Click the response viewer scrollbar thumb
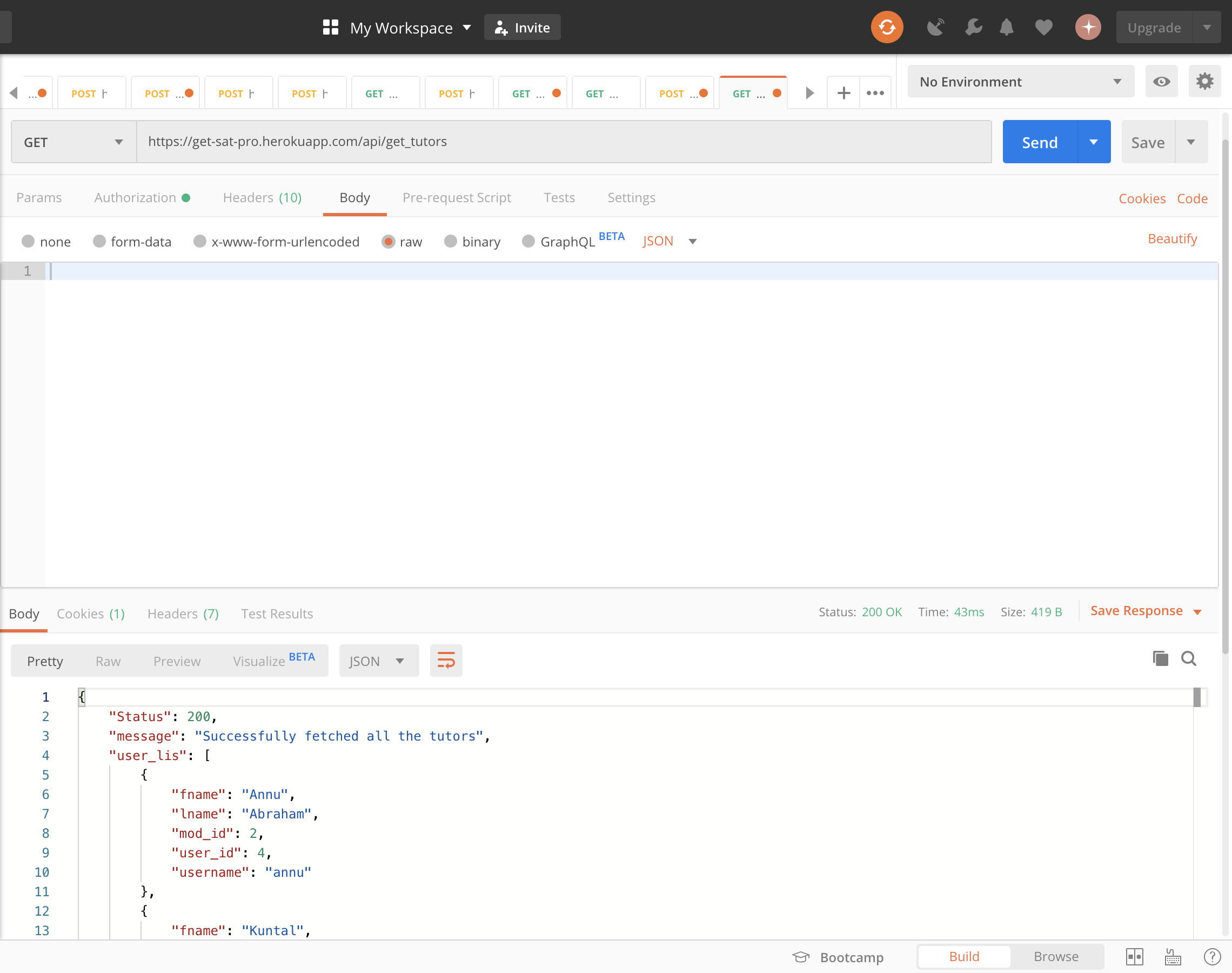Viewport: 1232px width, 973px height. tap(1197, 697)
